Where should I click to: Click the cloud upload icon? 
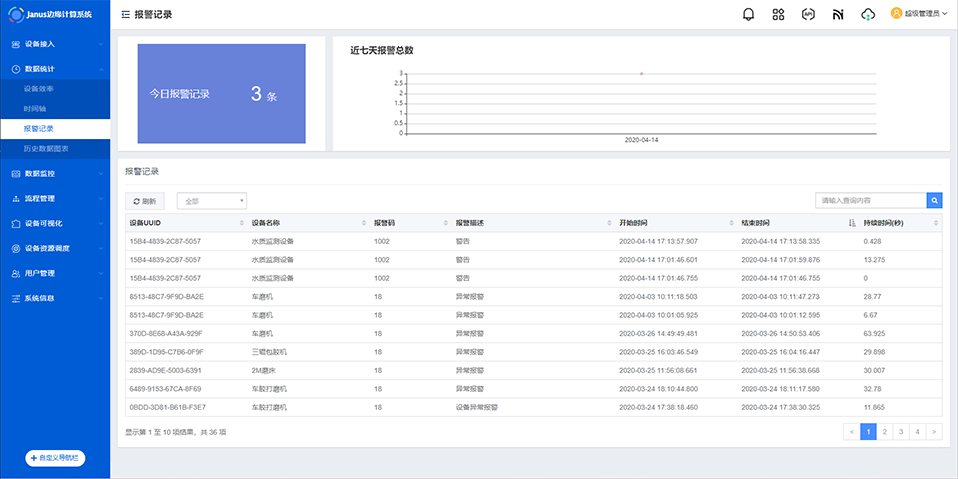[x=868, y=14]
